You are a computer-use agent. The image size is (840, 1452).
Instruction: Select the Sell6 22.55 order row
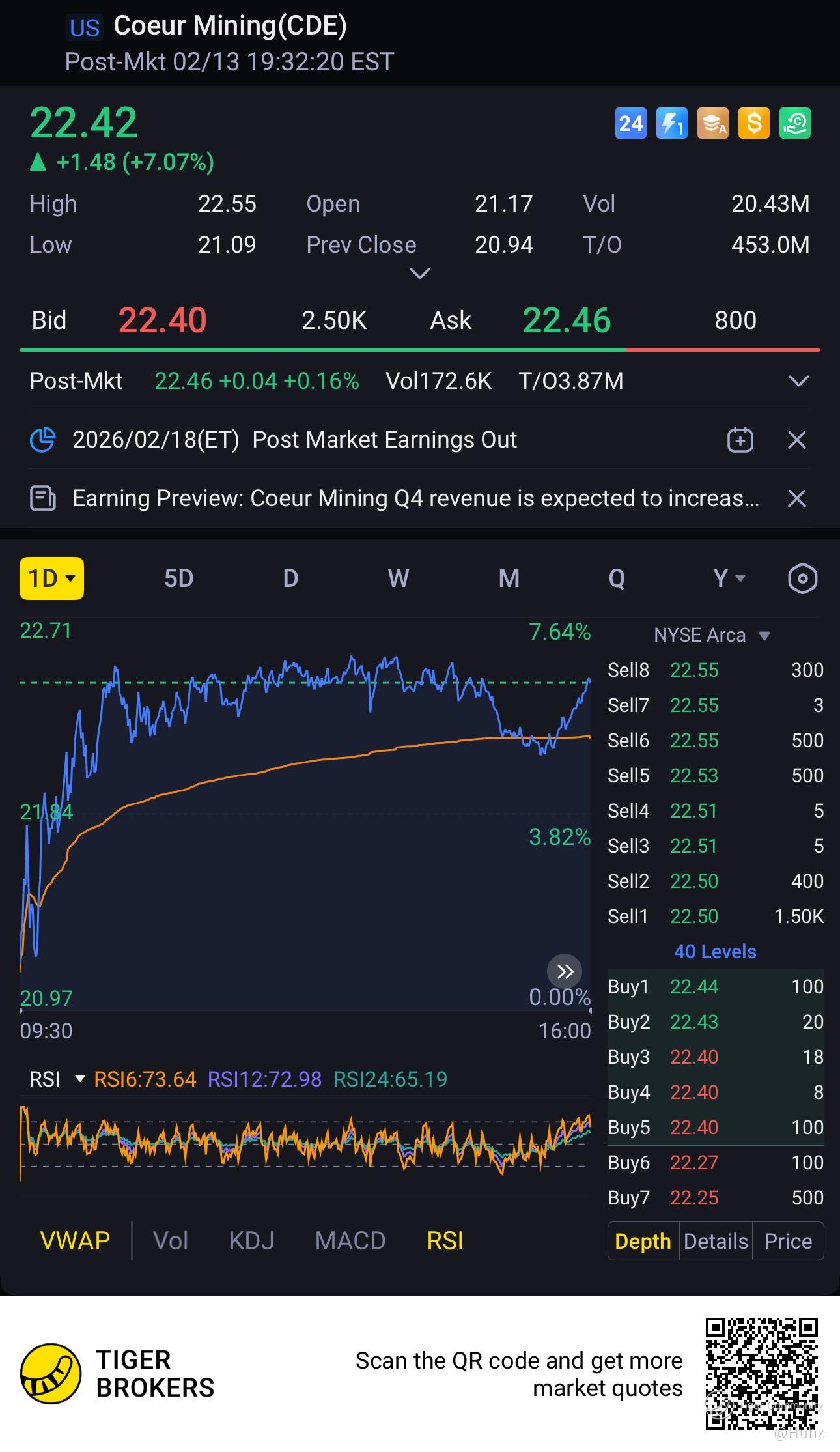[716, 741]
